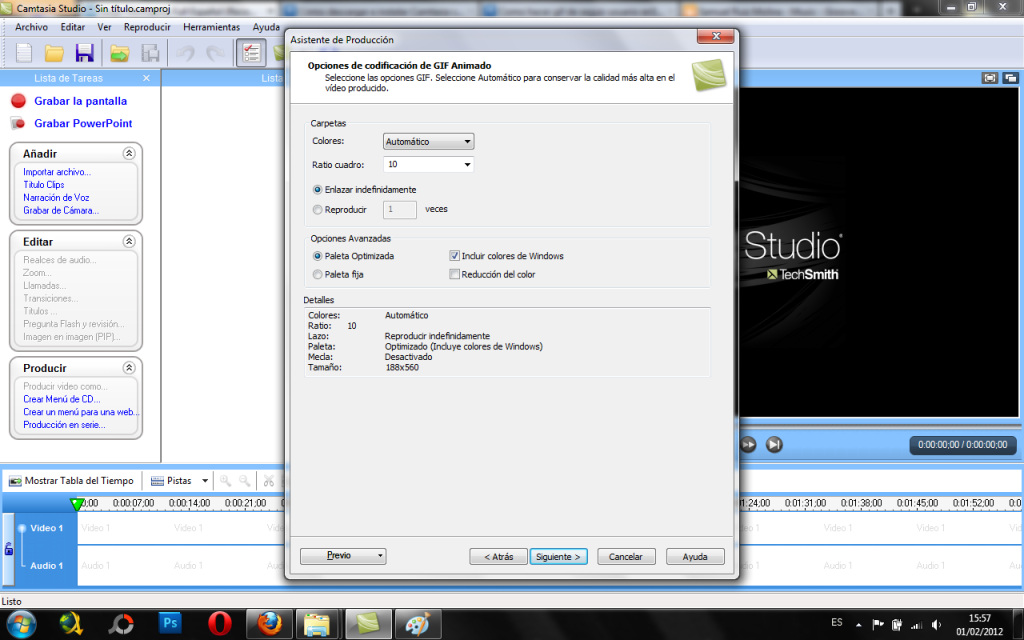Click the Grabar PowerPoint record icon
The height and width of the screenshot is (640, 1024).
[x=18, y=123]
